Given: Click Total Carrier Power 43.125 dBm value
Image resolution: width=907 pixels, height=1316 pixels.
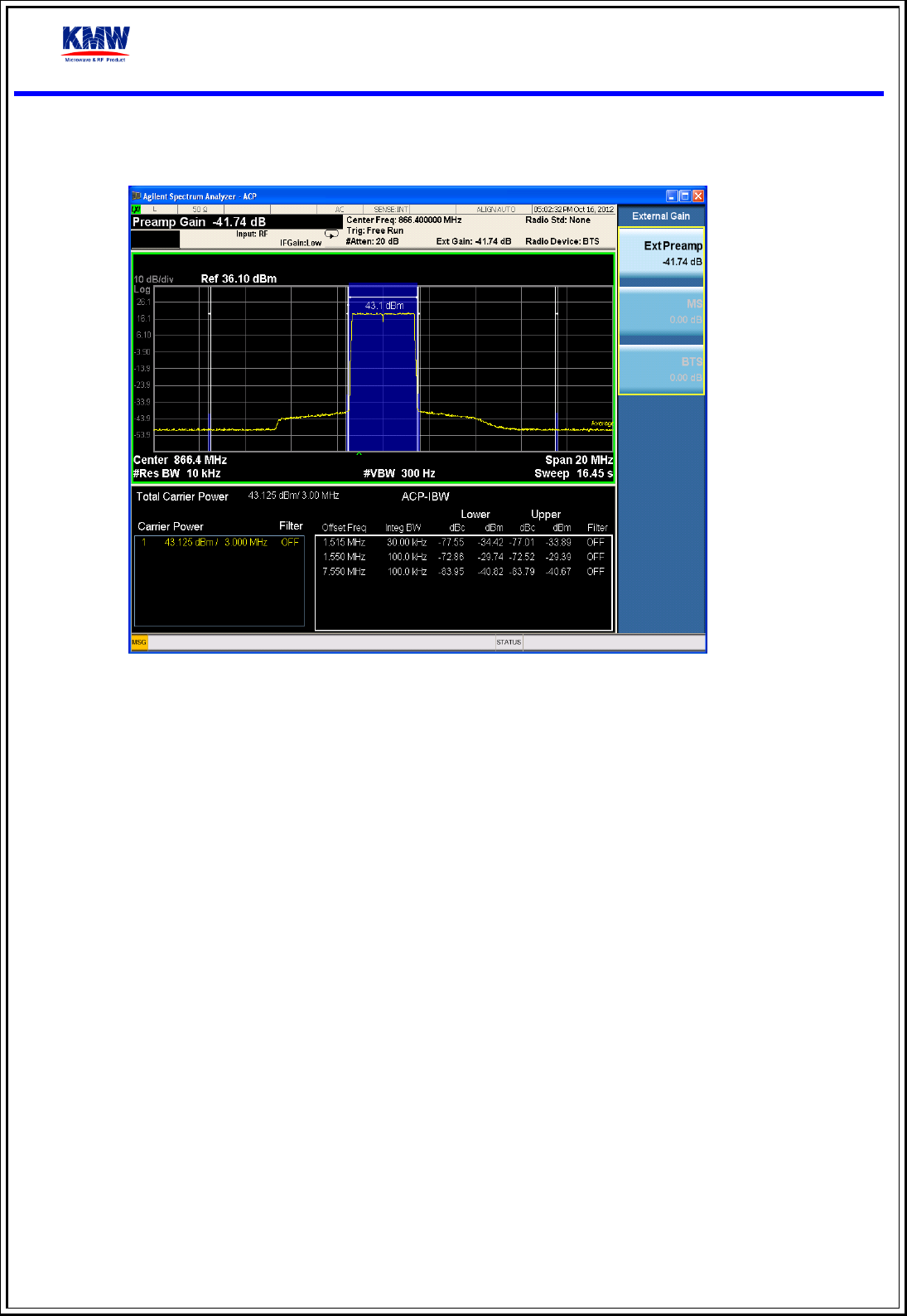Looking at the screenshot, I should [x=293, y=496].
